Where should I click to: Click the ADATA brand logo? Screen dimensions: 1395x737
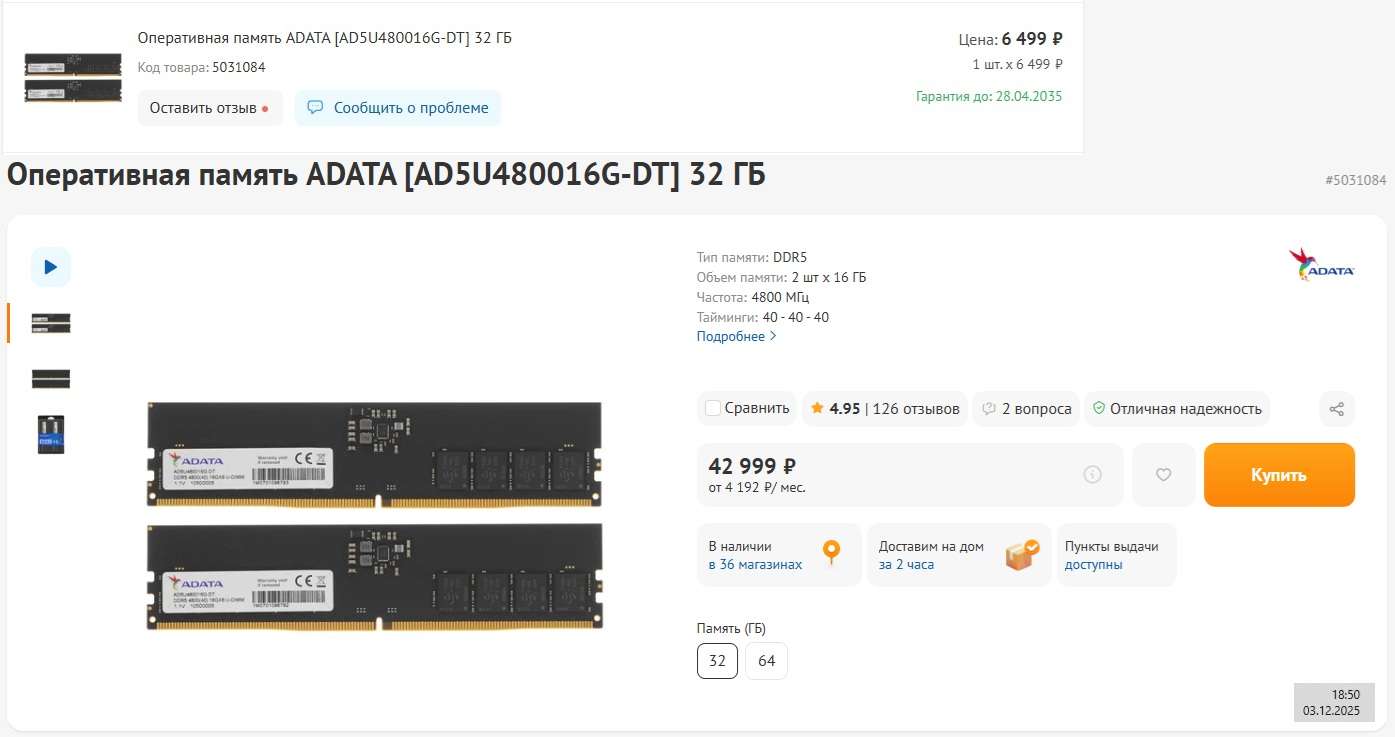pos(1321,265)
